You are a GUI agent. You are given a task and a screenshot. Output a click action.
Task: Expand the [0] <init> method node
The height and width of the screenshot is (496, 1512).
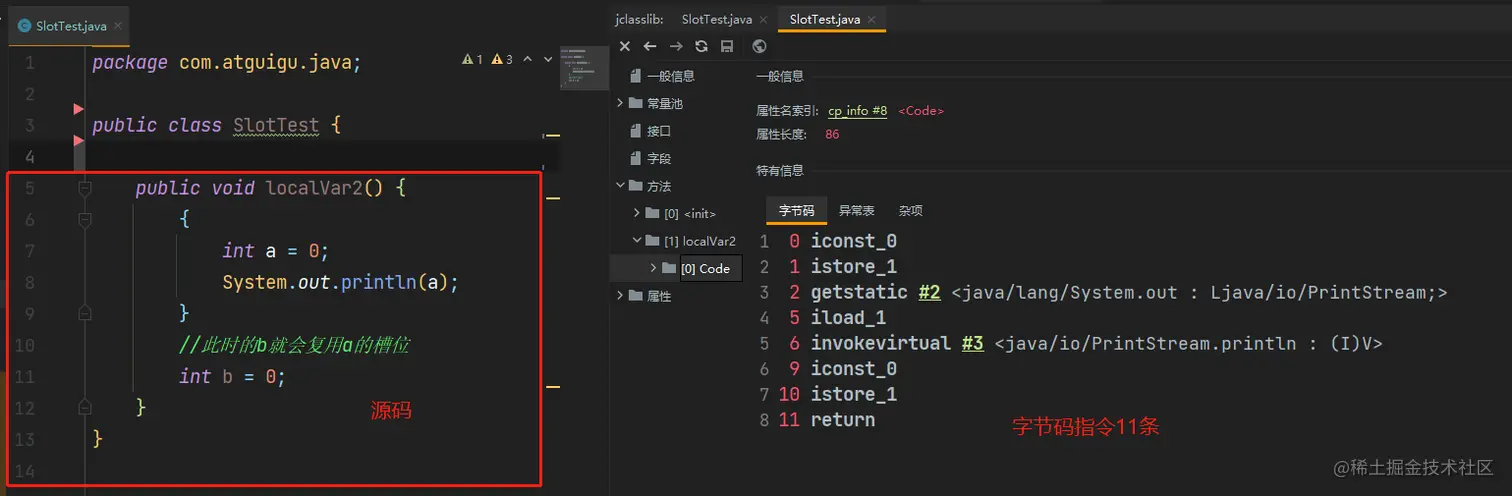pyautogui.click(x=637, y=213)
